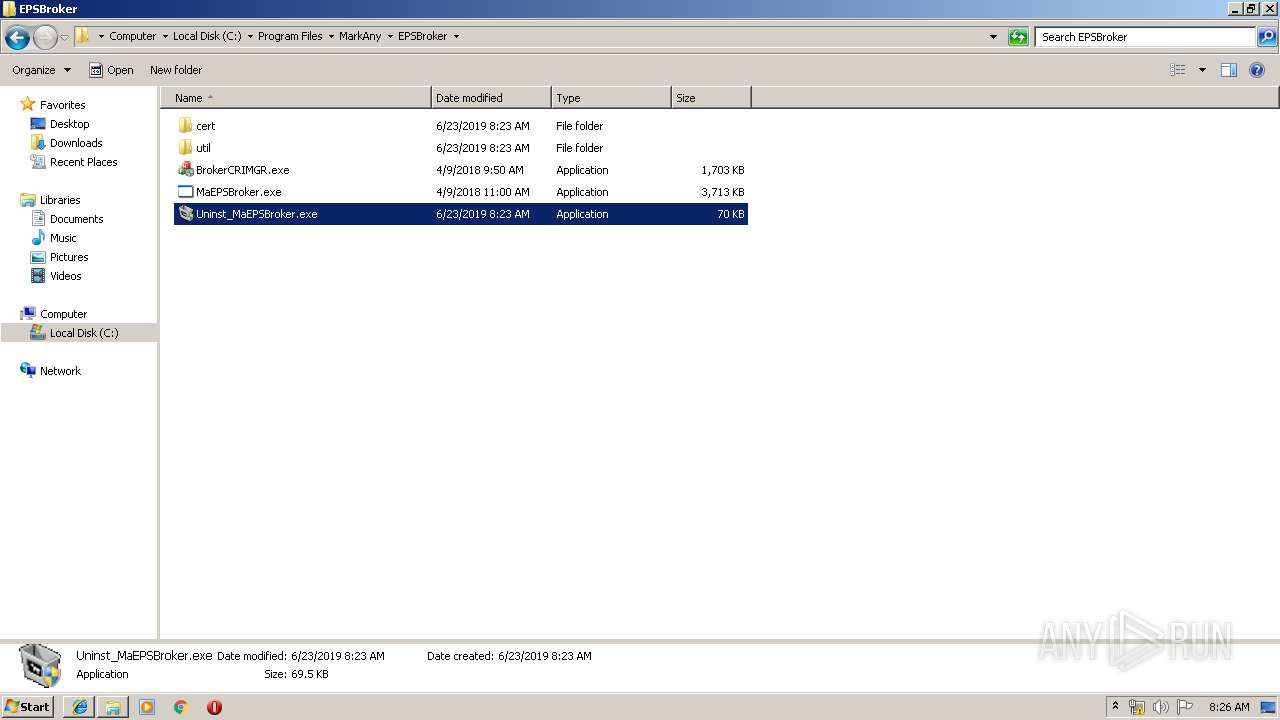Sort by Date modified column
The image size is (1280, 720).
[491, 98]
